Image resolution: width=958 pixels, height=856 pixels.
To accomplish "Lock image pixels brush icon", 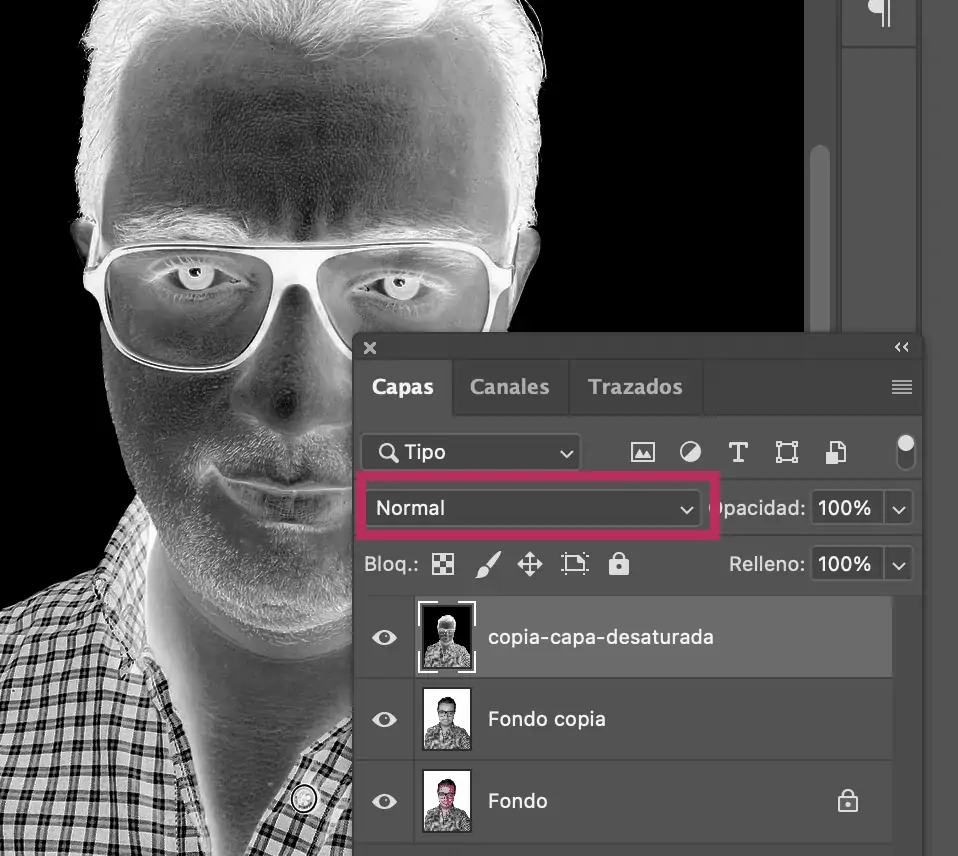I will tap(488, 564).
